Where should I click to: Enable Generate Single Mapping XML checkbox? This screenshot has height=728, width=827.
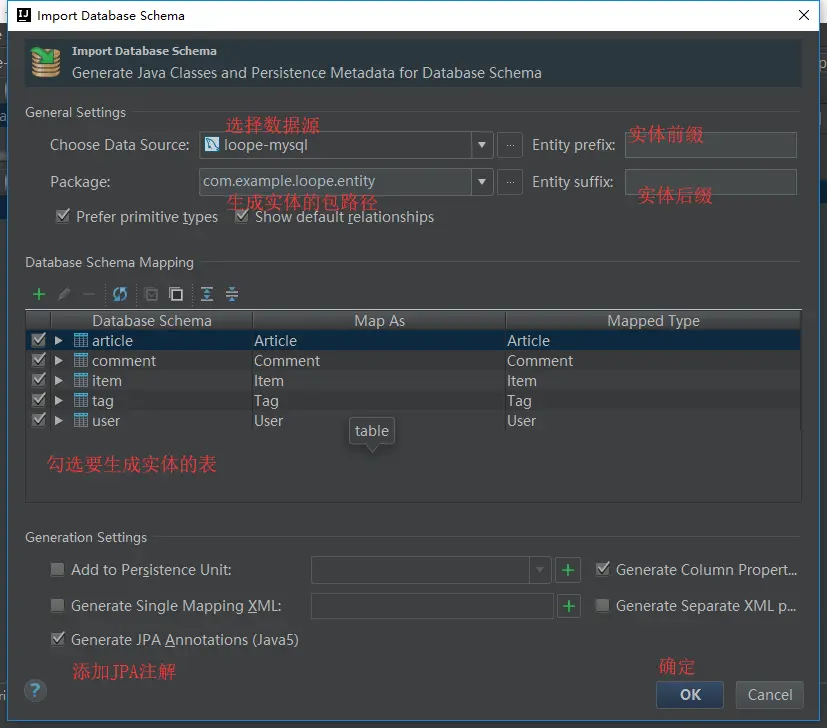point(57,606)
